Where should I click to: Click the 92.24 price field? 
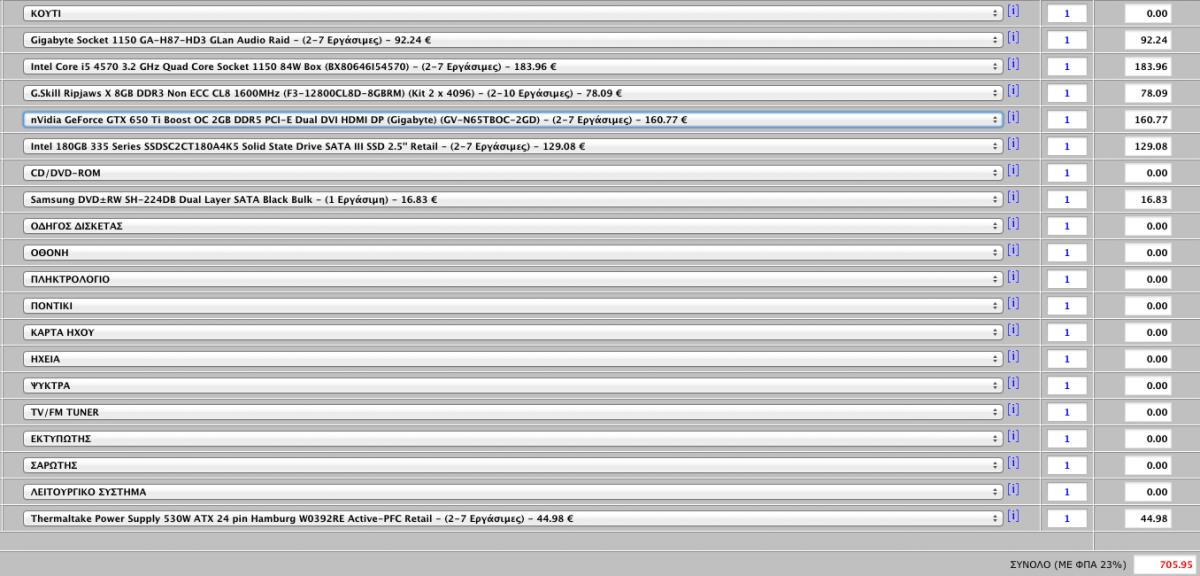pyautogui.click(x=1148, y=40)
